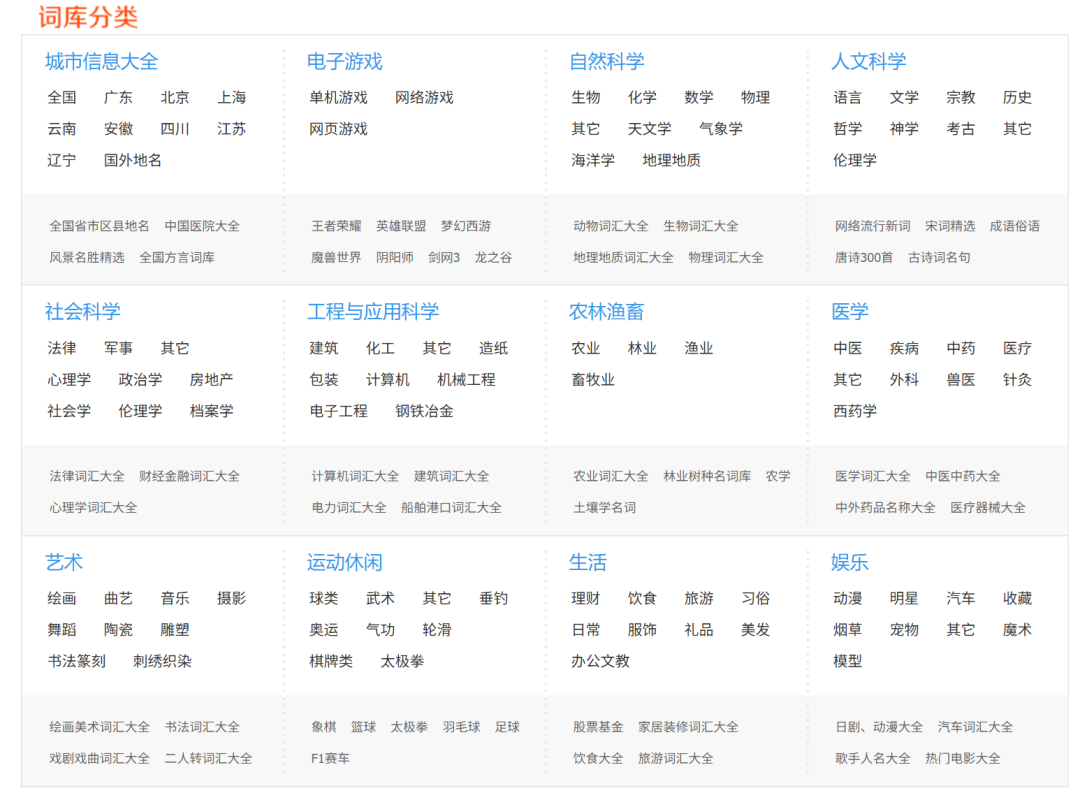Select the 太极拳 sub-category under 运动休闲
1080x809 pixels.
pyautogui.click(x=402, y=661)
